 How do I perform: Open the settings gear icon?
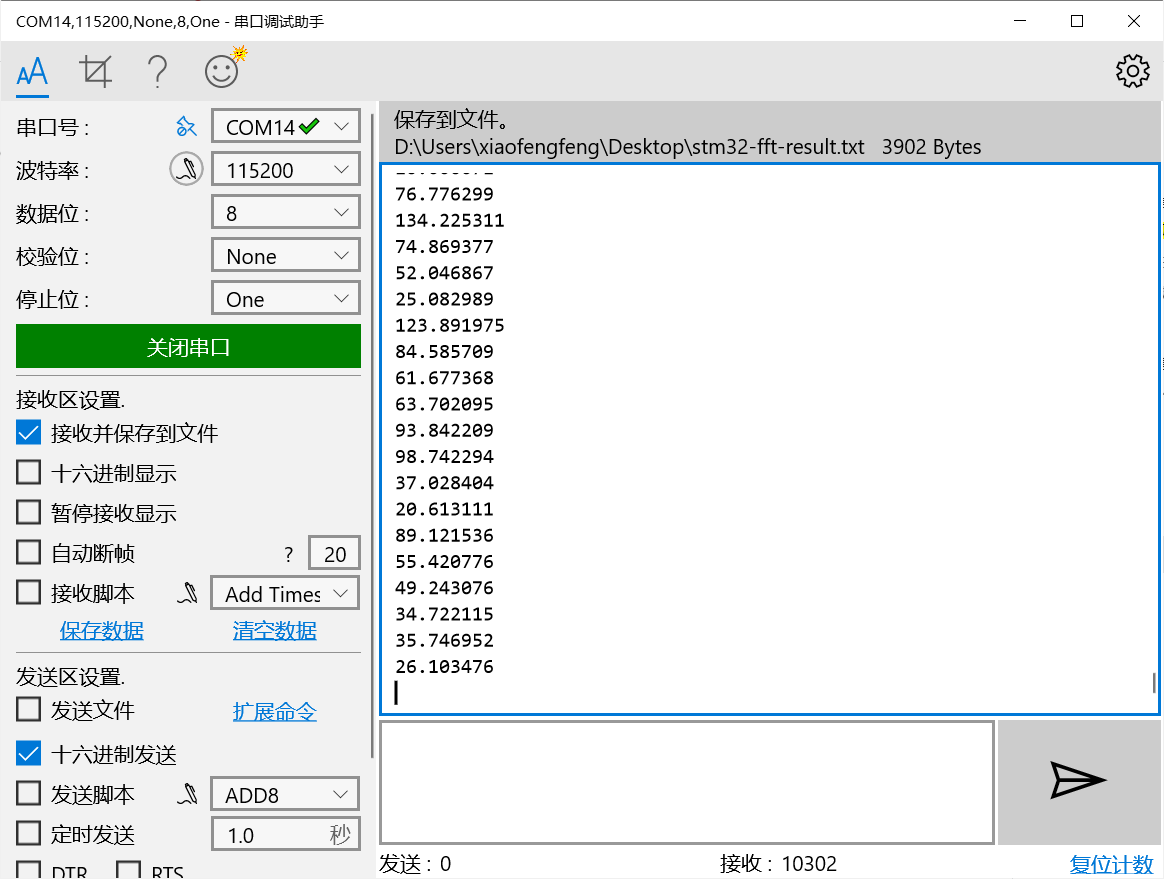[1131, 70]
